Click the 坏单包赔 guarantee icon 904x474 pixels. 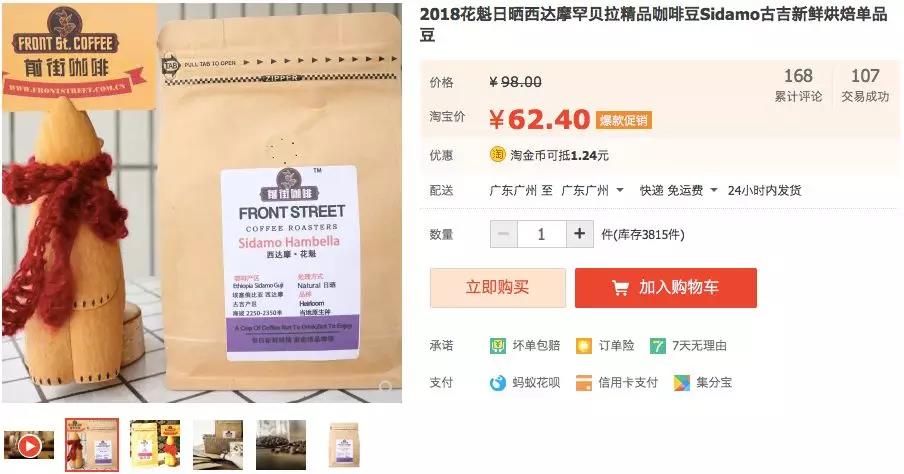coord(498,346)
